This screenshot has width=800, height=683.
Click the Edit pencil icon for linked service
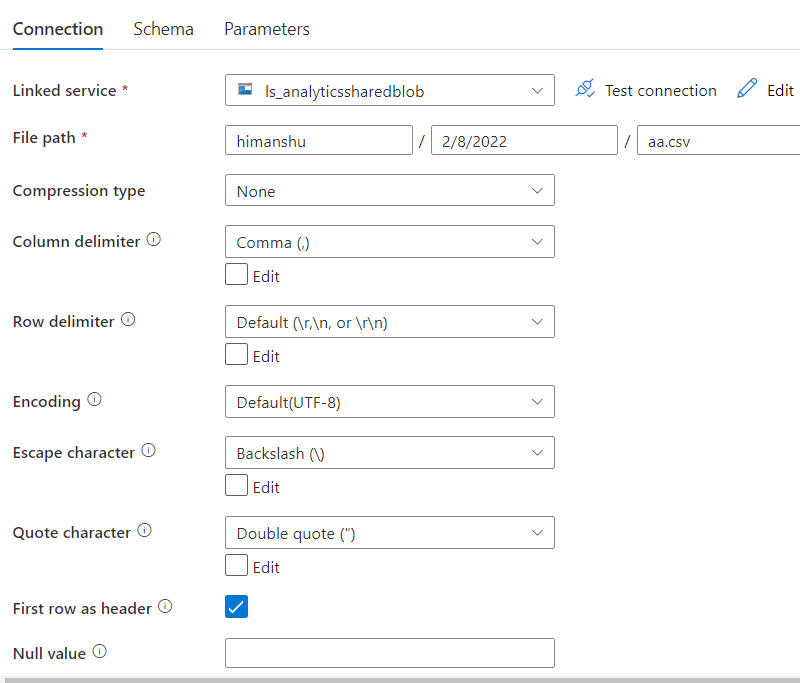pos(747,89)
